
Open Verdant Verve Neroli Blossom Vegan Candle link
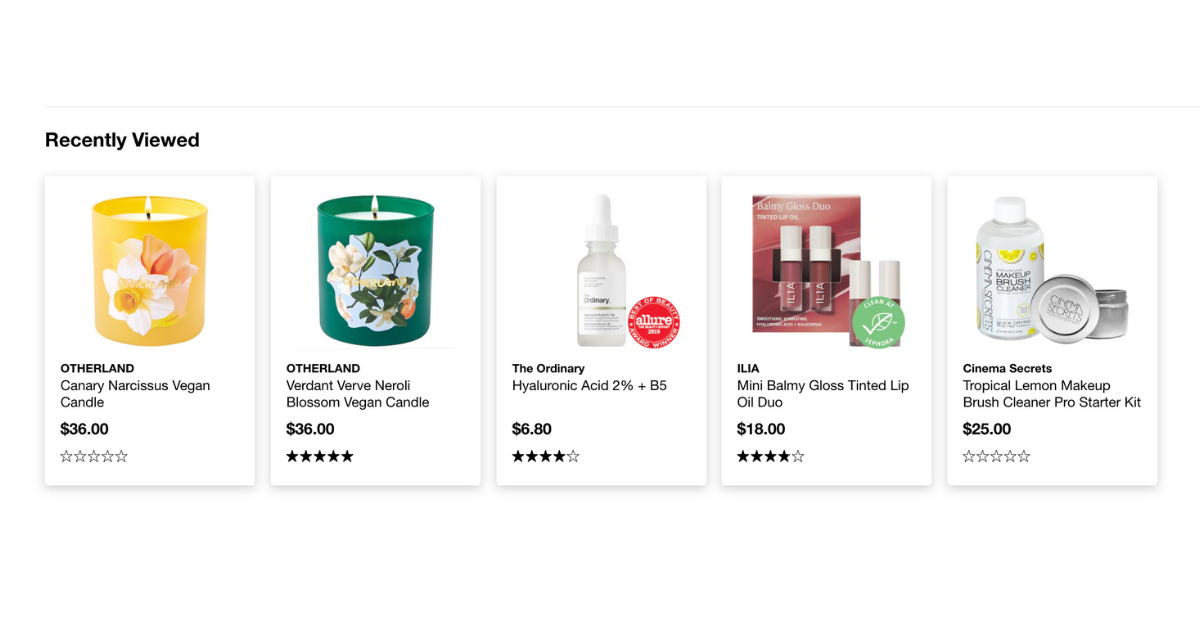coord(358,394)
